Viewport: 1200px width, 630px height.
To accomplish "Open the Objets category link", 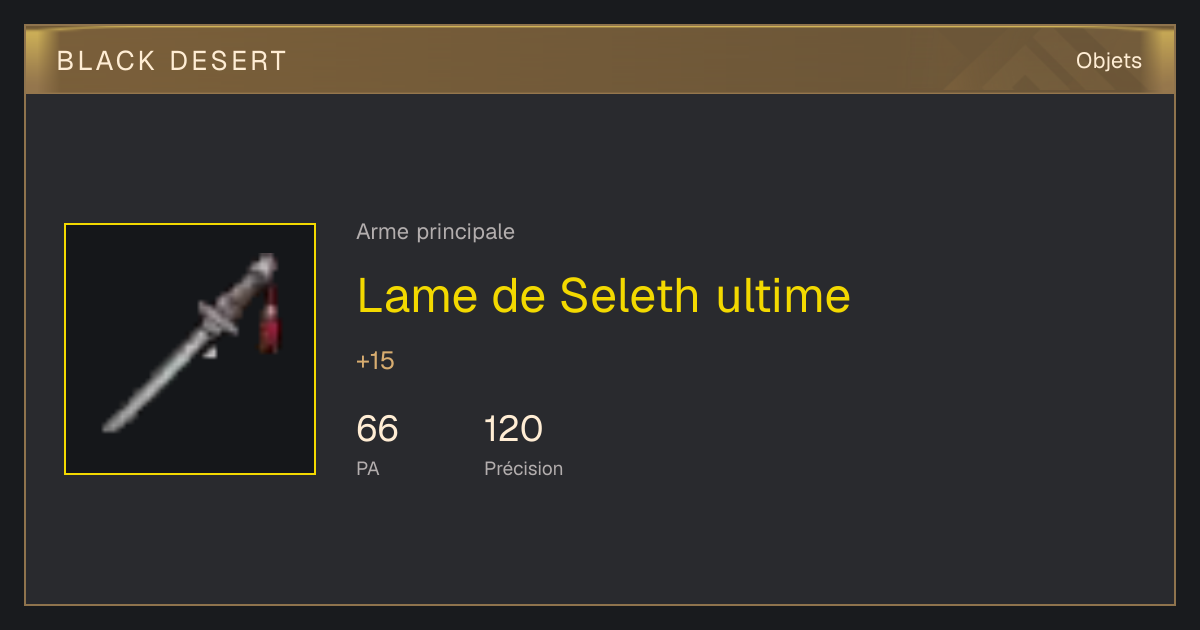I will [x=1108, y=61].
